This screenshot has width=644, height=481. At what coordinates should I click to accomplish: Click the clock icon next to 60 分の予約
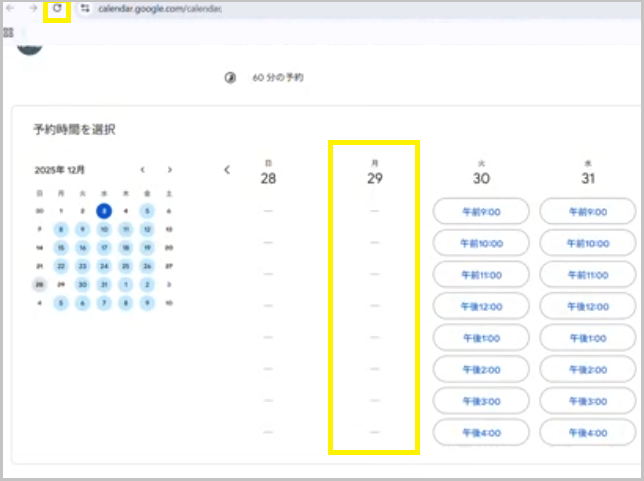pyautogui.click(x=230, y=78)
